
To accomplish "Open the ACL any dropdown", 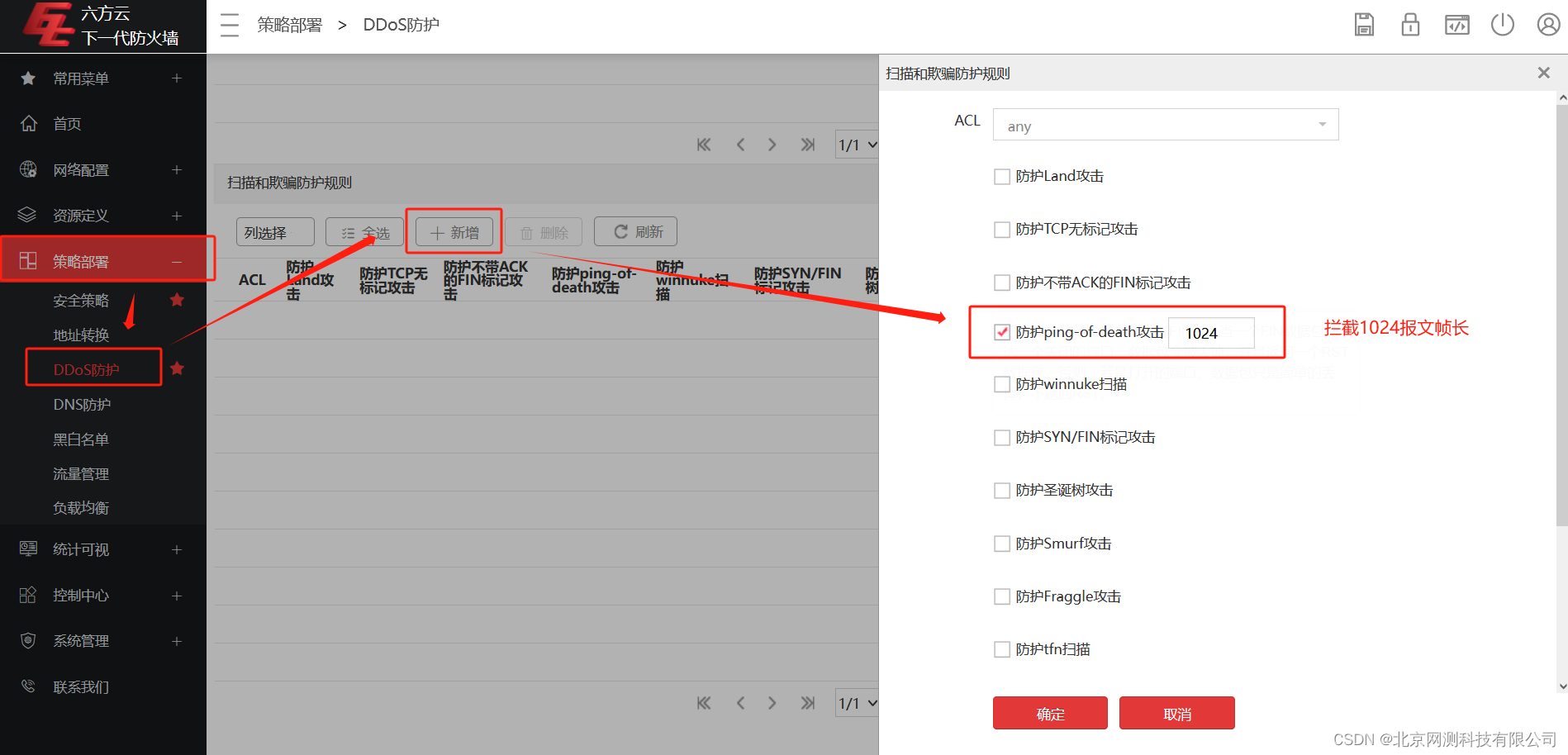I will click(x=1166, y=125).
